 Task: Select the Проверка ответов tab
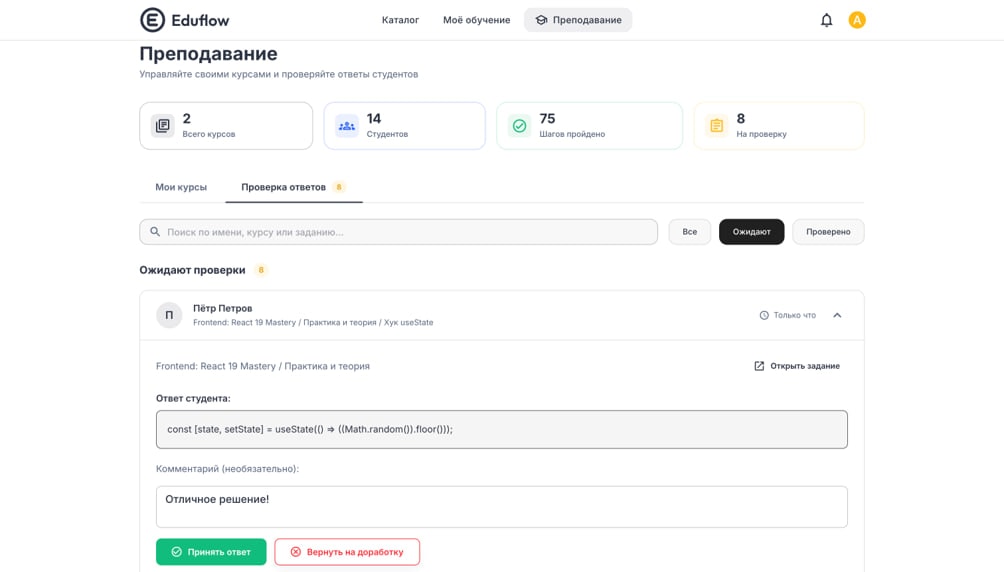point(294,187)
